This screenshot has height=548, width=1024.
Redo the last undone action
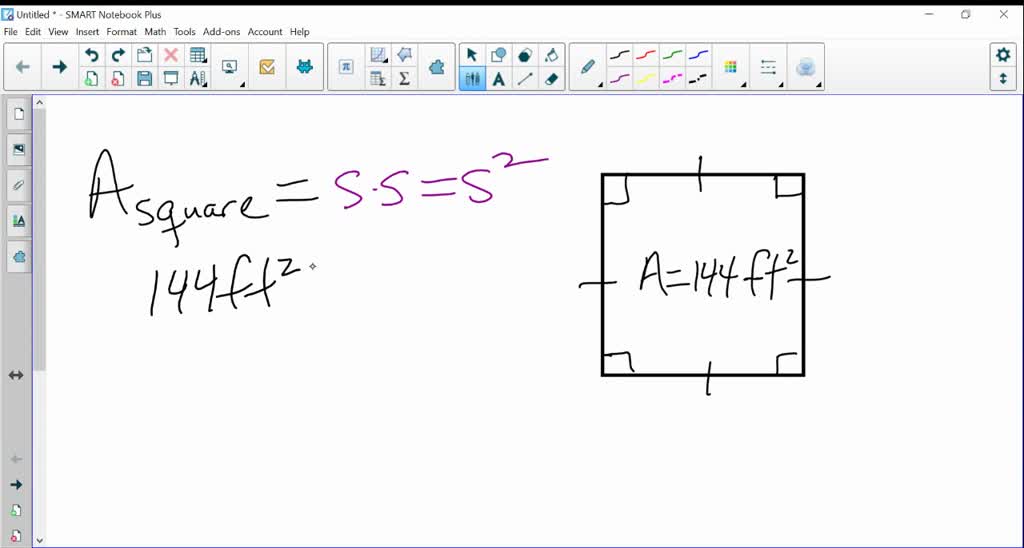pos(118,56)
